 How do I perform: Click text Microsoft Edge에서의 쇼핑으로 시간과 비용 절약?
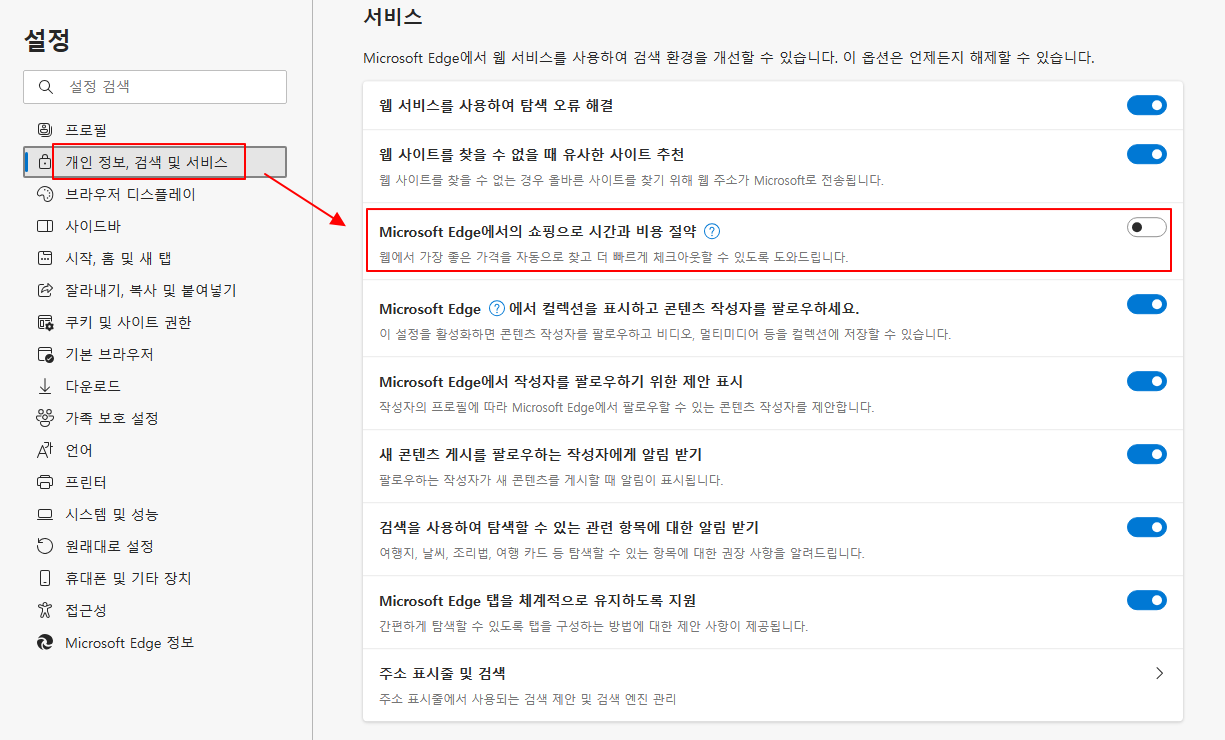click(538, 231)
